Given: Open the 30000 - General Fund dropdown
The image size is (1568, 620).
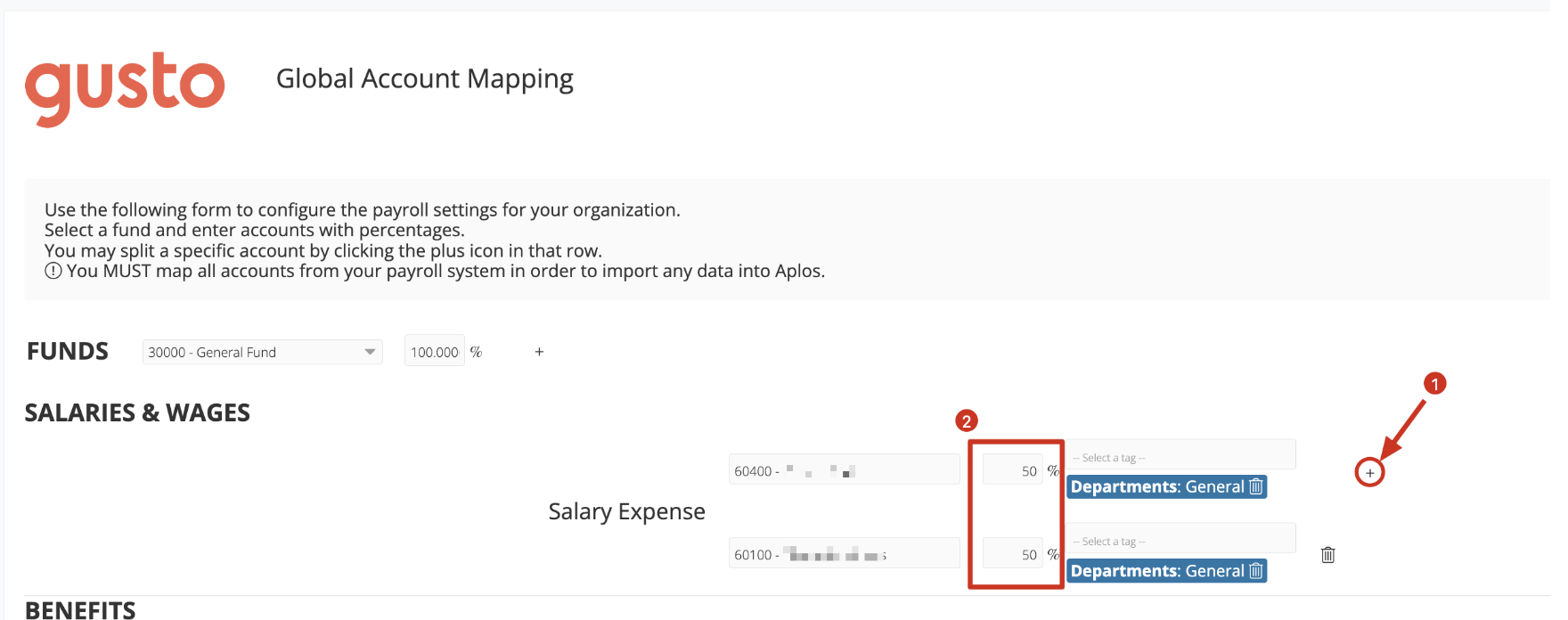Looking at the screenshot, I should (x=263, y=352).
